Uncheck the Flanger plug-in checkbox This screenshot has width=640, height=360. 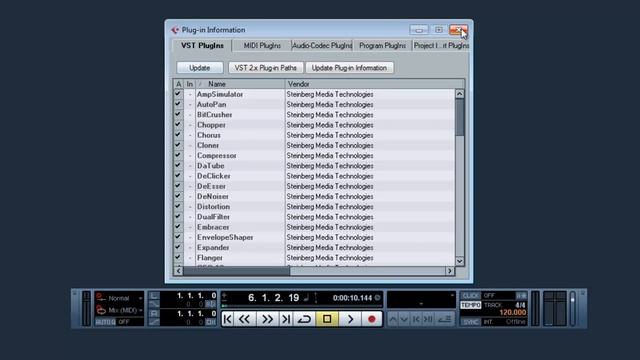(x=178, y=257)
